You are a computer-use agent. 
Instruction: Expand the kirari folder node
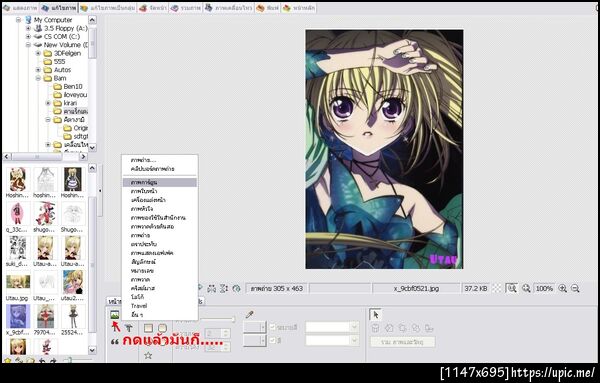tap(48, 103)
